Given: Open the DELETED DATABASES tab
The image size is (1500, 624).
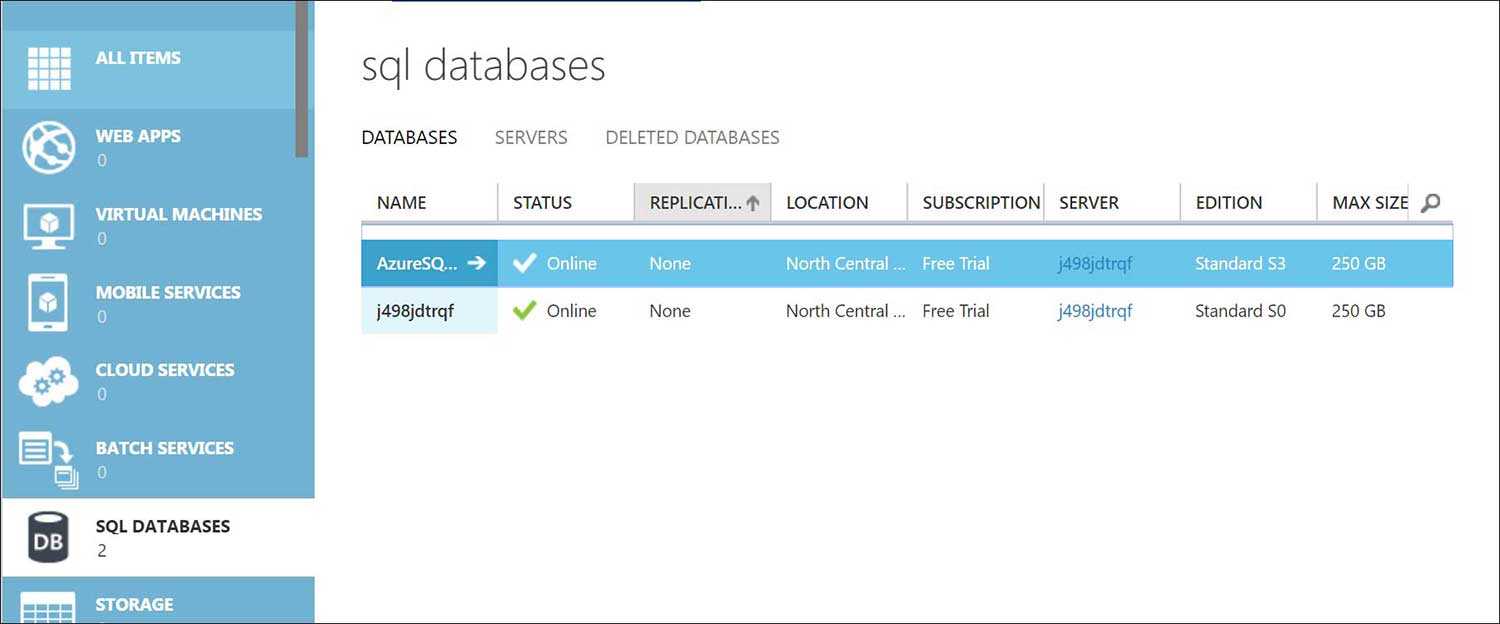Looking at the screenshot, I should [691, 137].
